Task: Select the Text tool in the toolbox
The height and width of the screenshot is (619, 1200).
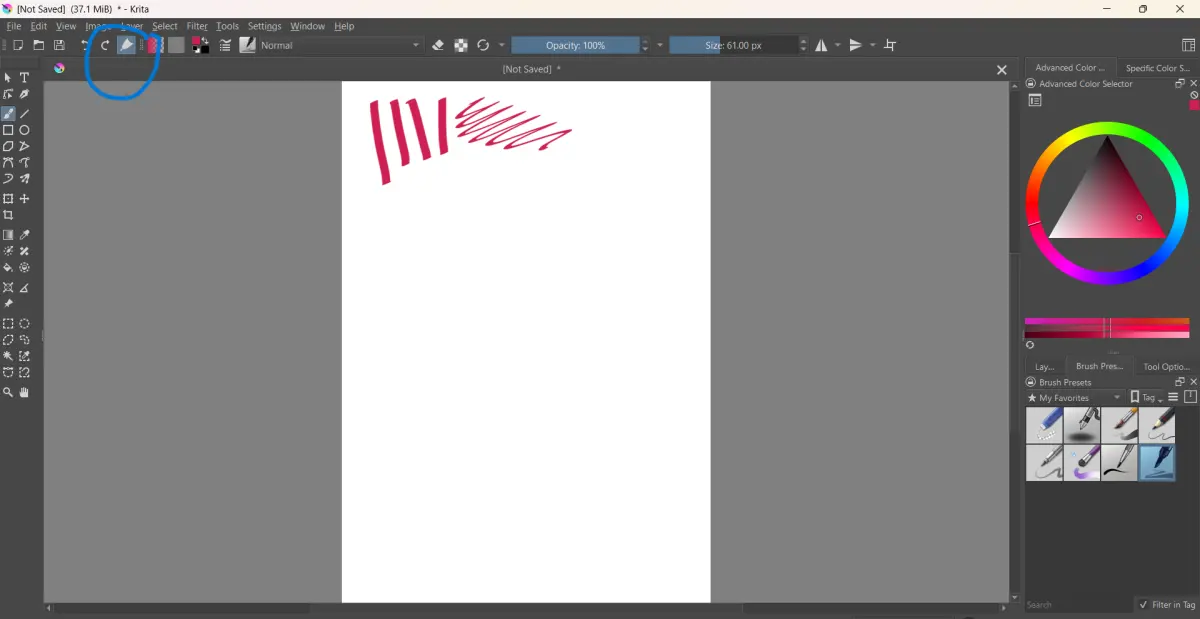Action: [25, 78]
